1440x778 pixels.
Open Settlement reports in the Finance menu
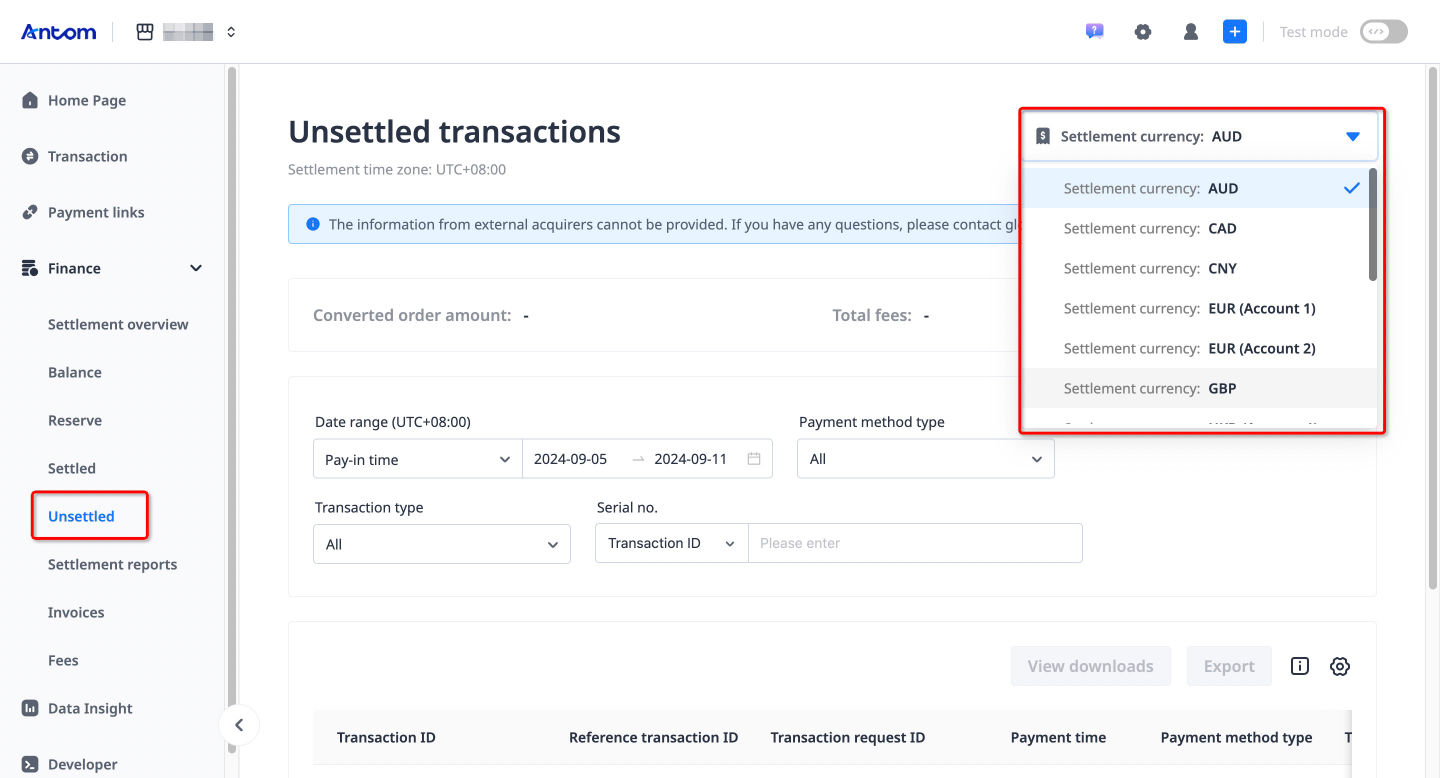112,564
